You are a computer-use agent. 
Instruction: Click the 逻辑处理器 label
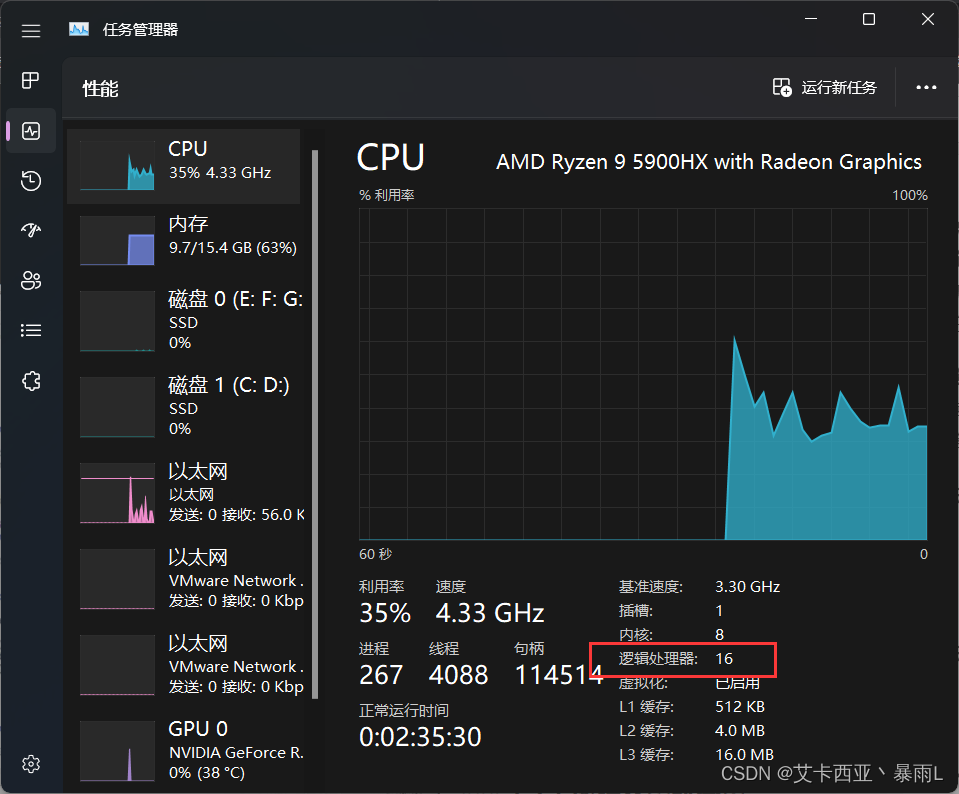[658, 659]
